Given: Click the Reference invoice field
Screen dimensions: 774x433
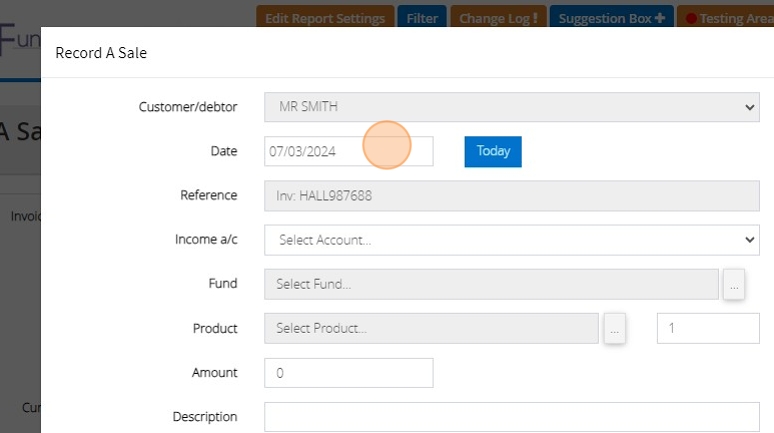Looking at the screenshot, I should [511, 196].
